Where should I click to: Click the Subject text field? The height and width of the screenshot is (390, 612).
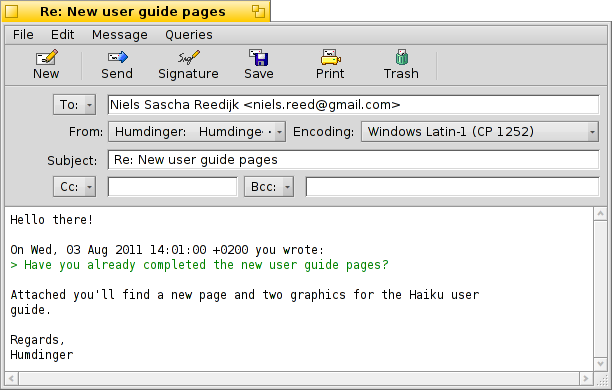pos(353,160)
